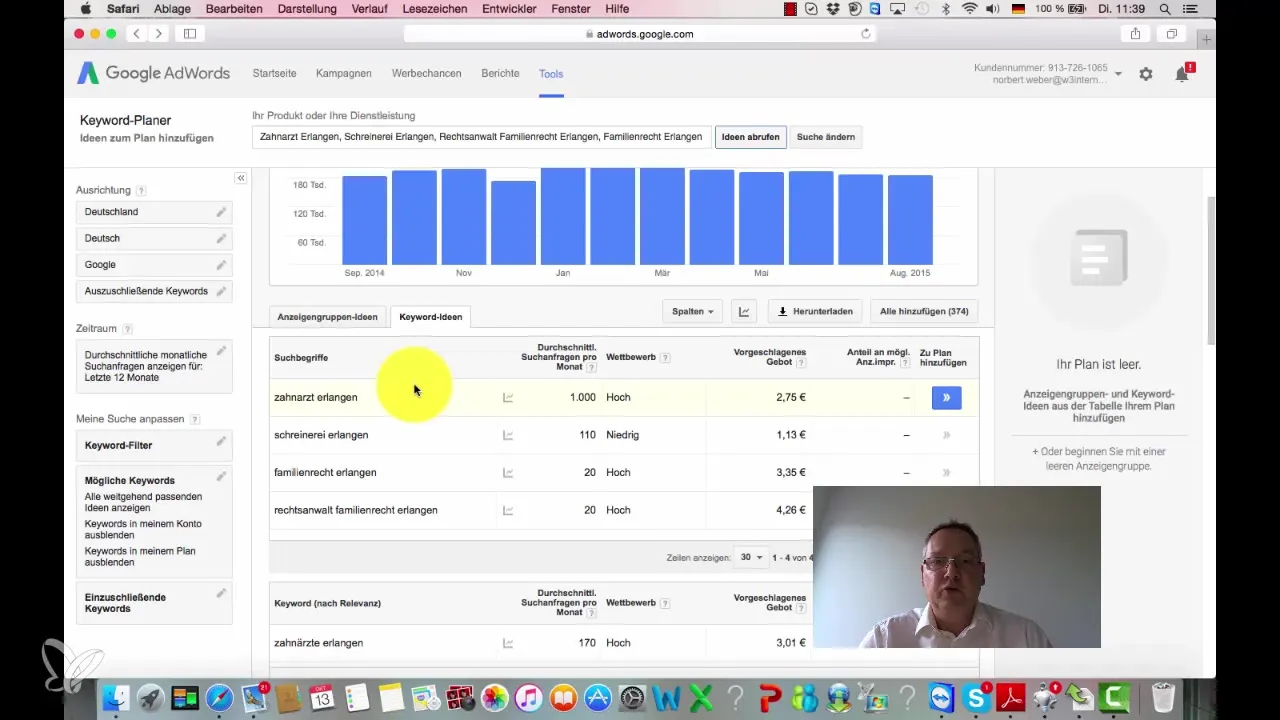The width and height of the screenshot is (1280, 720).
Task: Reload page in Safari address bar
Action: tap(866, 33)
